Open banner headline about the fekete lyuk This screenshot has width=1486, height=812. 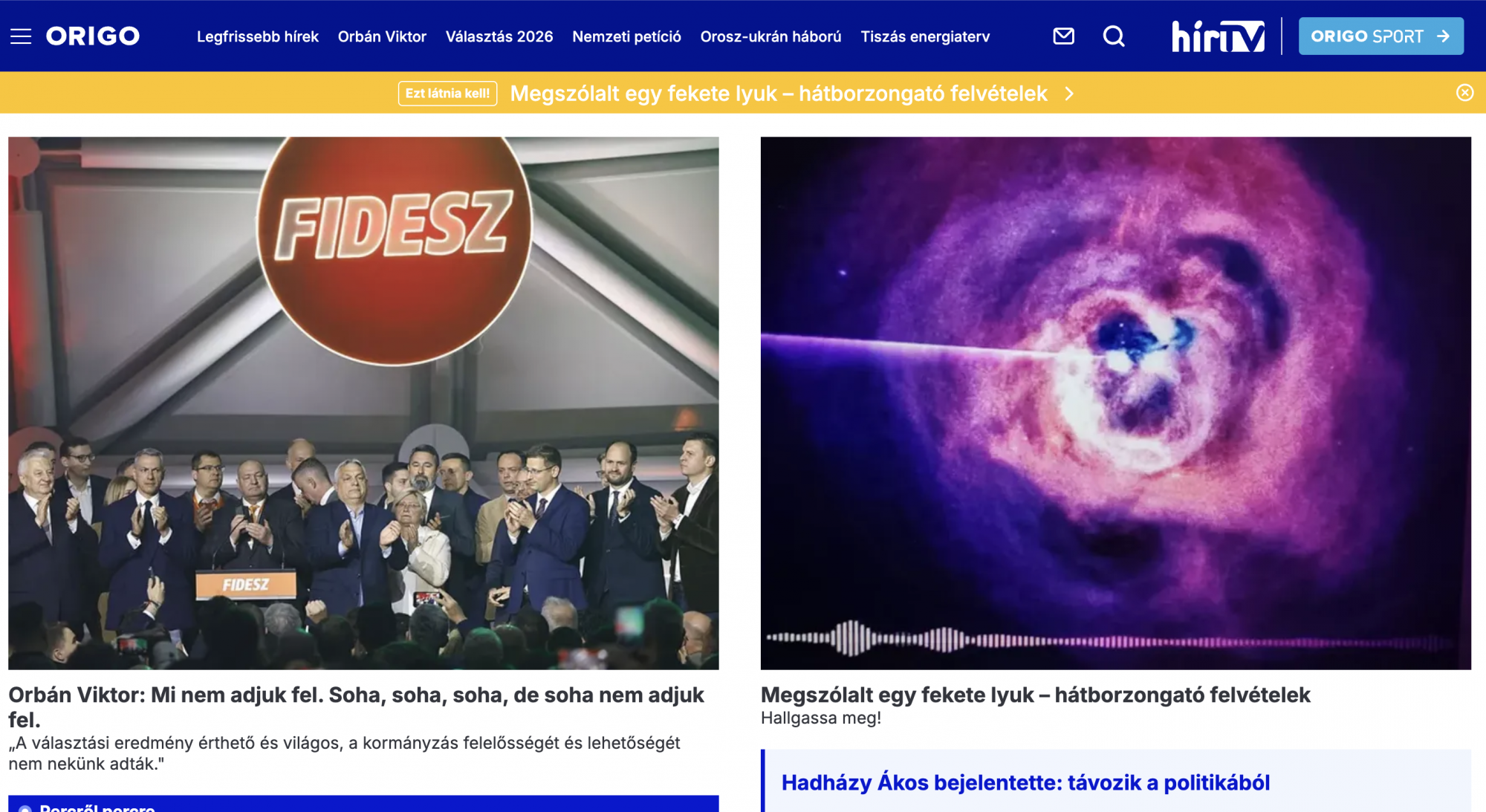[779, 94]
